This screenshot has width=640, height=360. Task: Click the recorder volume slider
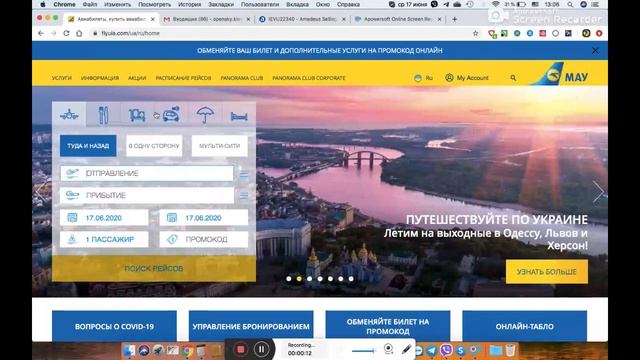click(x=364, y=350)
